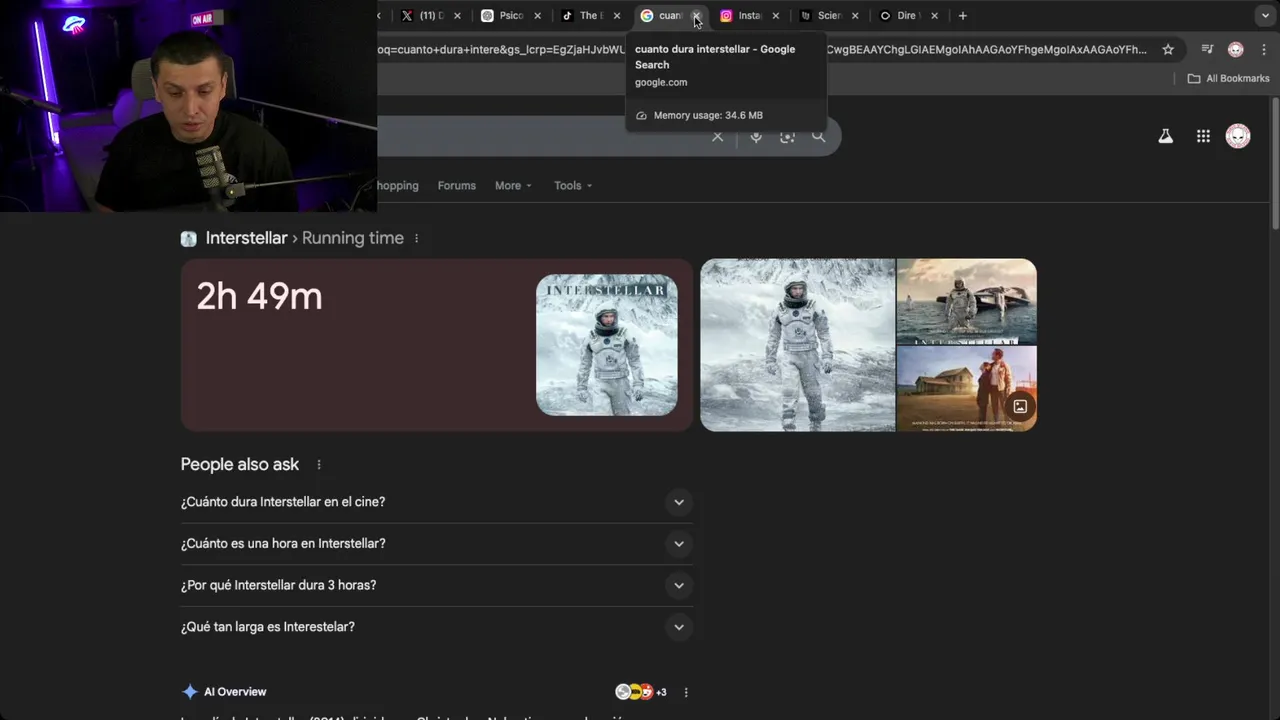Close the Psico tab
The image size is (1280, 720).
(537, 15)
